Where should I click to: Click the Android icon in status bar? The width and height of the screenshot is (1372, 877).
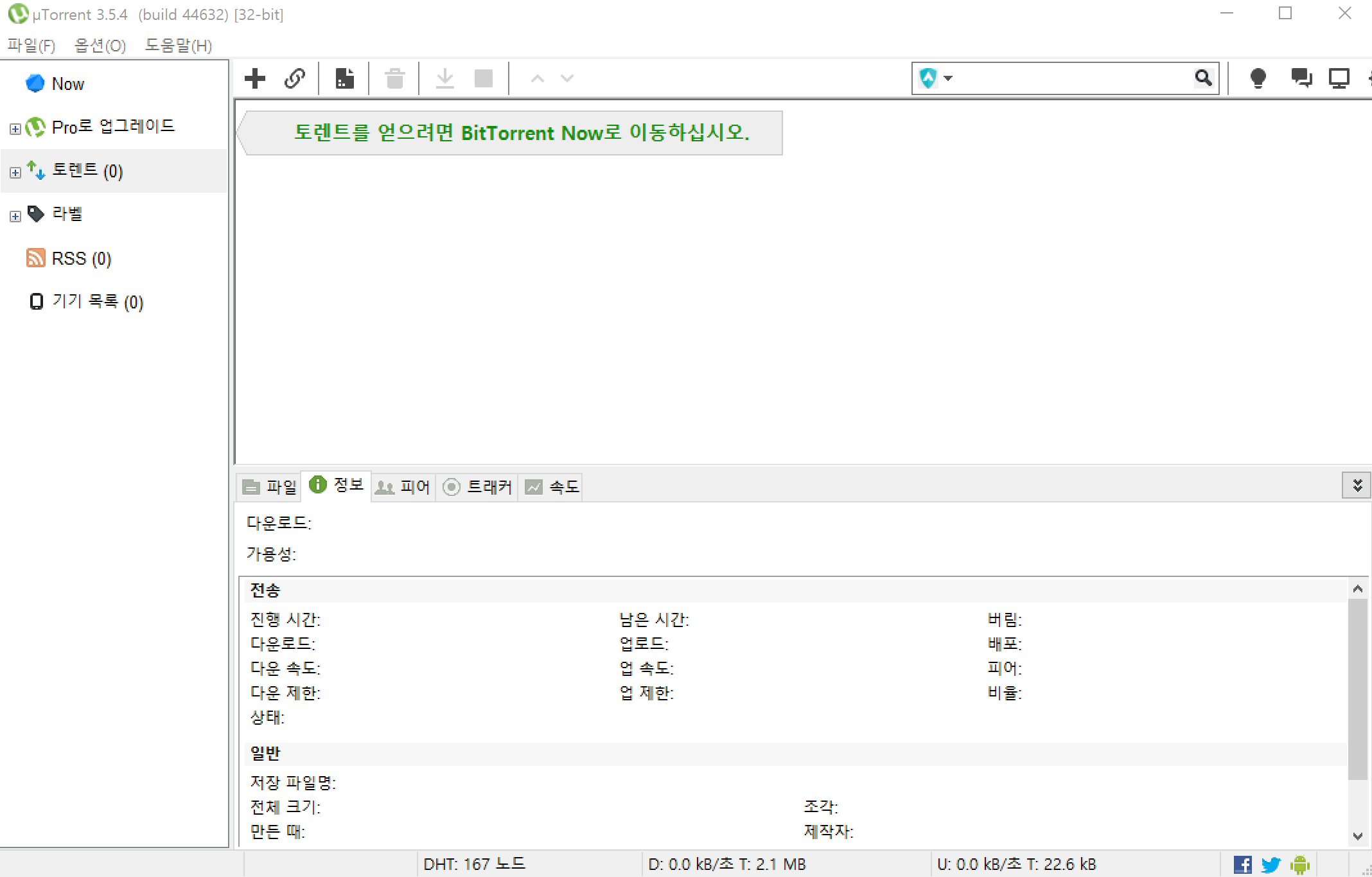click(1300, 865)
